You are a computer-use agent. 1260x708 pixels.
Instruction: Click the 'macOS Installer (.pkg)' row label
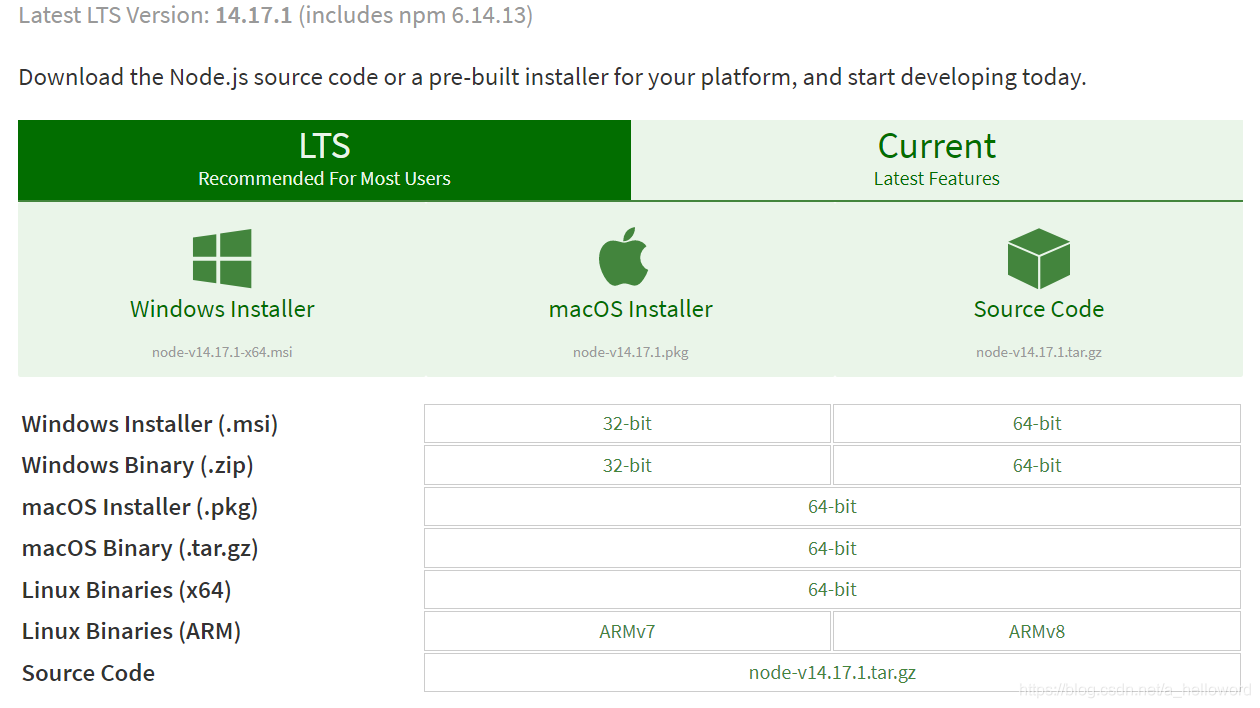[140, 507]
